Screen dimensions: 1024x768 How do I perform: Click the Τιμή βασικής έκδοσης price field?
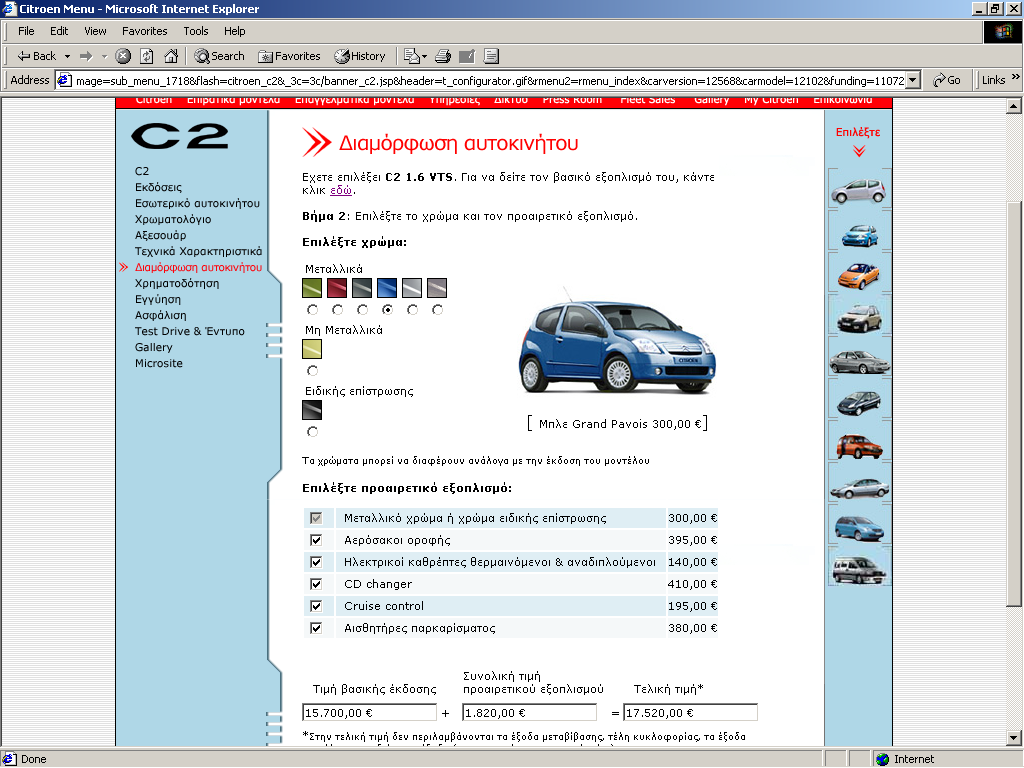coord(370,712)
